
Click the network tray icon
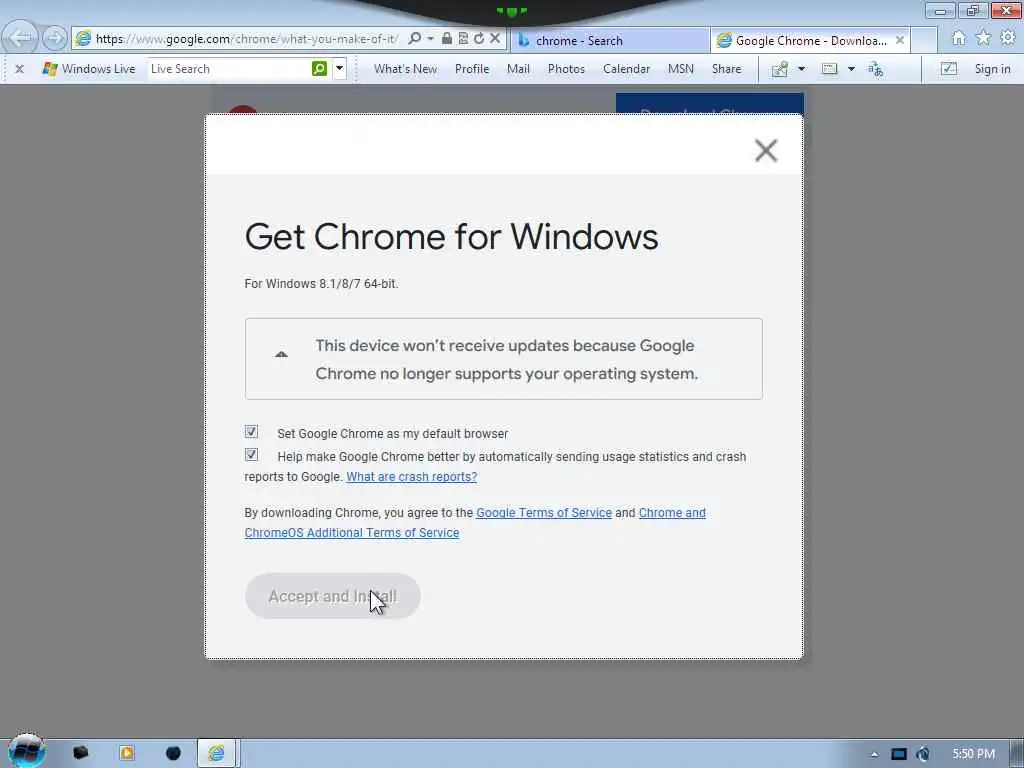click(x=899, y=754)
